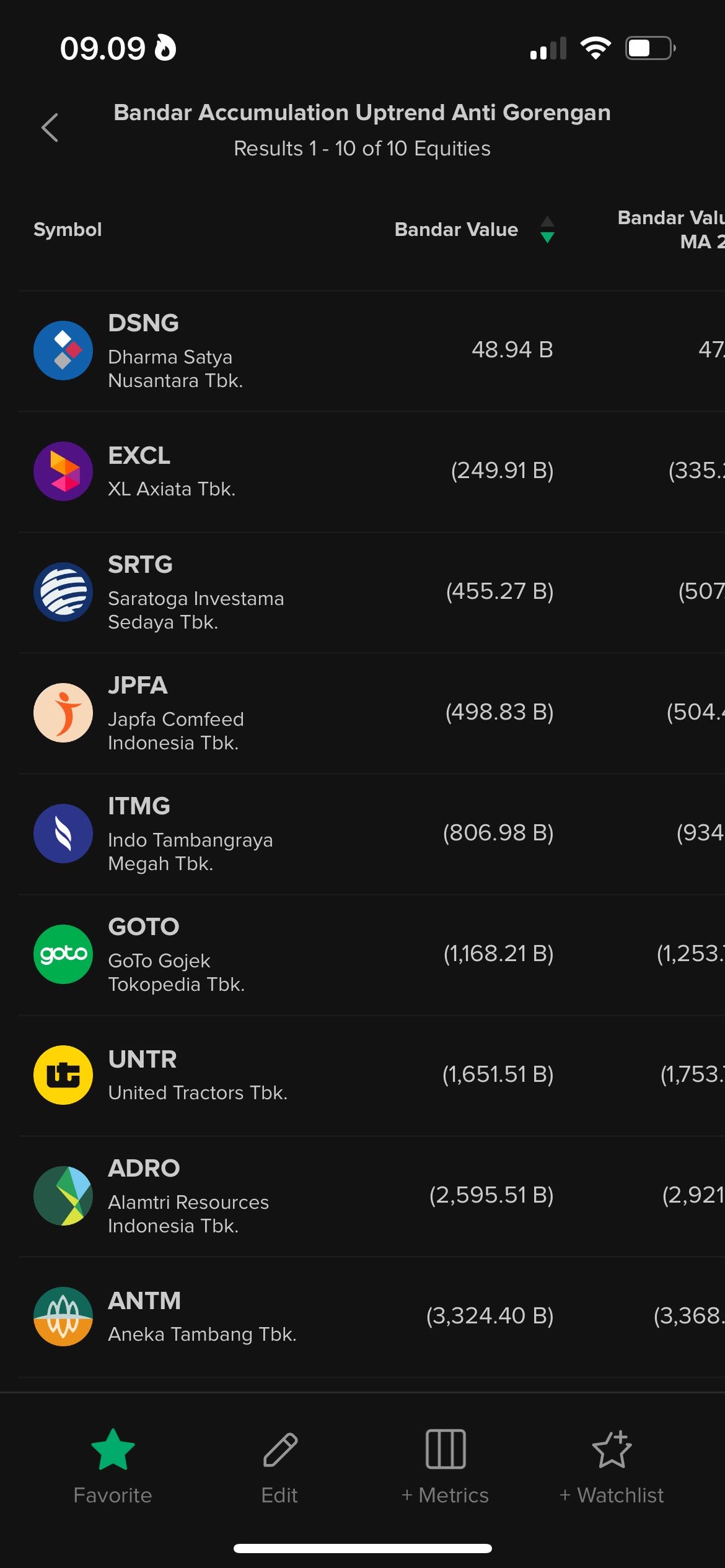Open SRTG Saratoga Investama row
The width and height of the screenshot is (725, 1568).
point(196,592)
